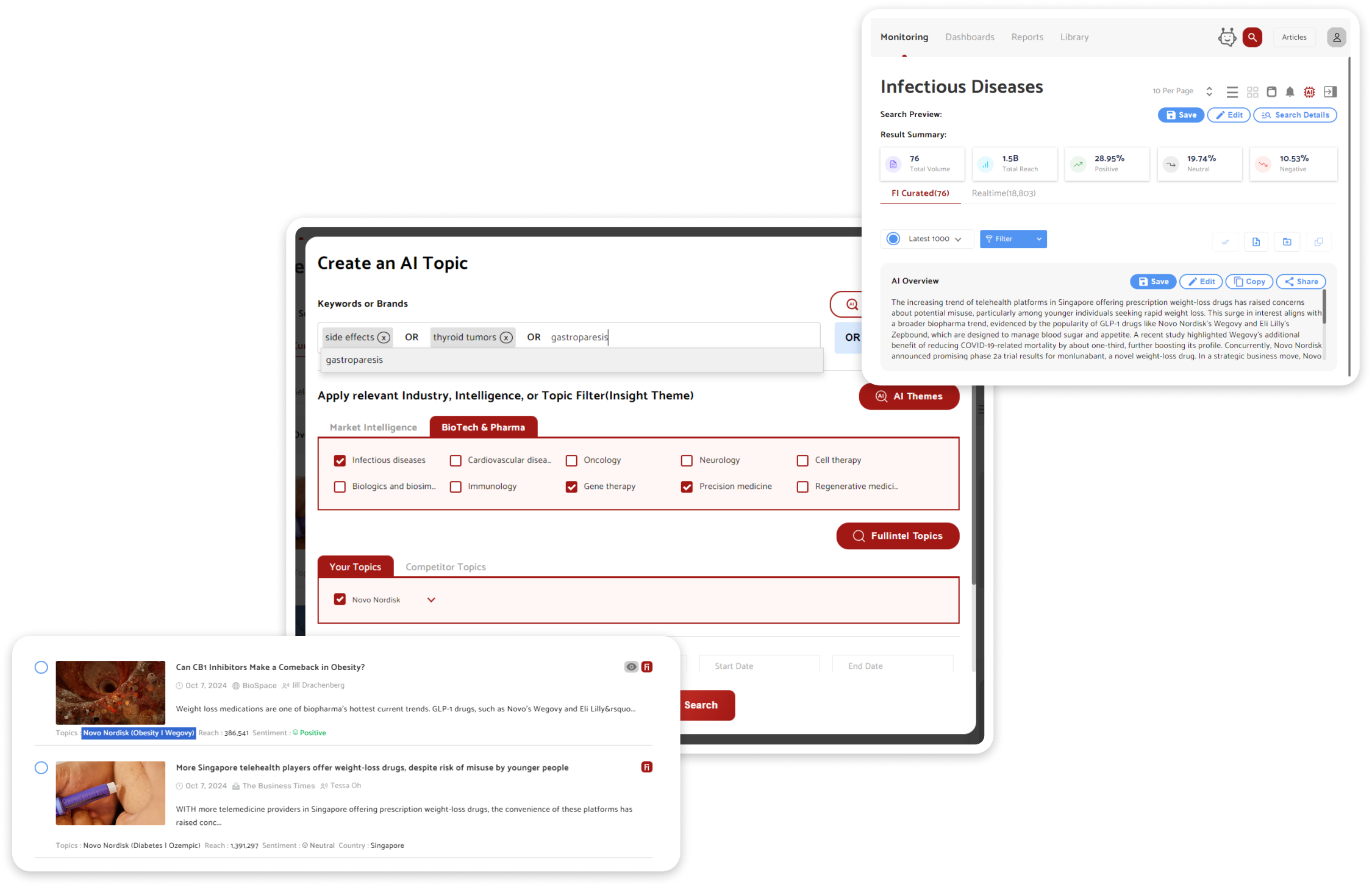Screen dimensions: 1372x887
Task: Click the calendar/date picker icon
Action: (x=1271, y=91)
